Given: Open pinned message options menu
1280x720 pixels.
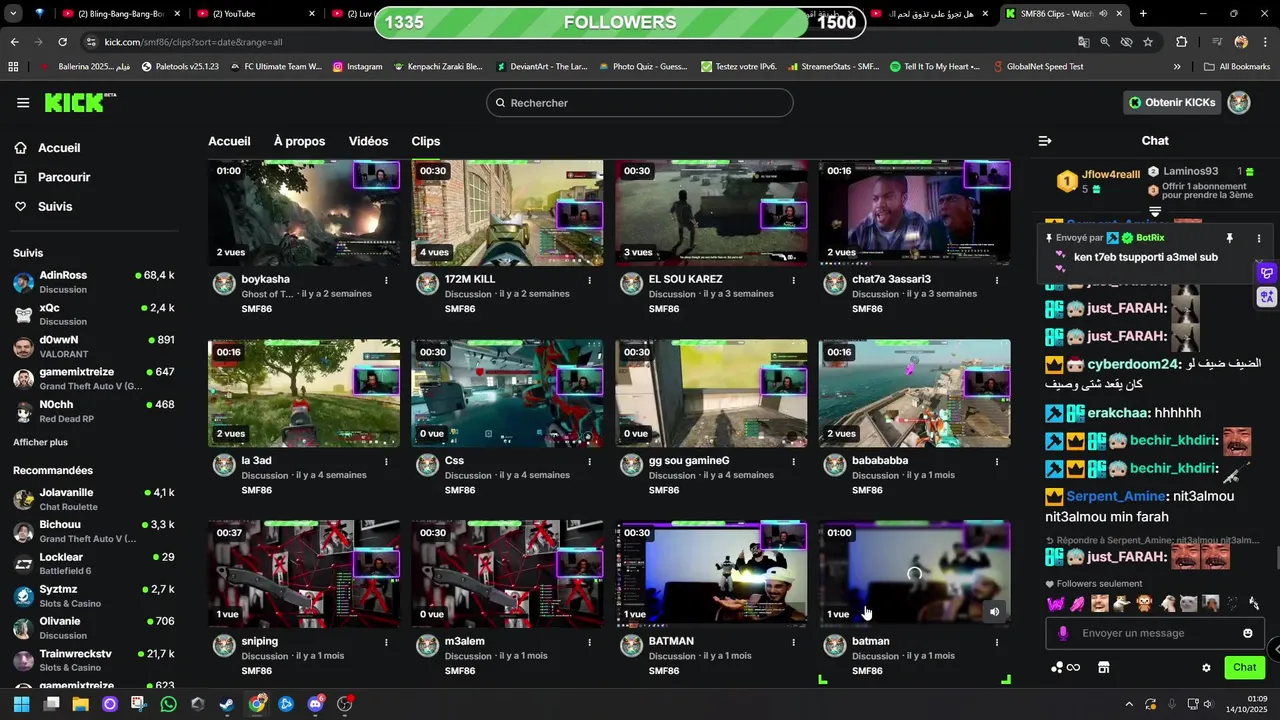Looking at the screenshot, I should pos(1259,238).
